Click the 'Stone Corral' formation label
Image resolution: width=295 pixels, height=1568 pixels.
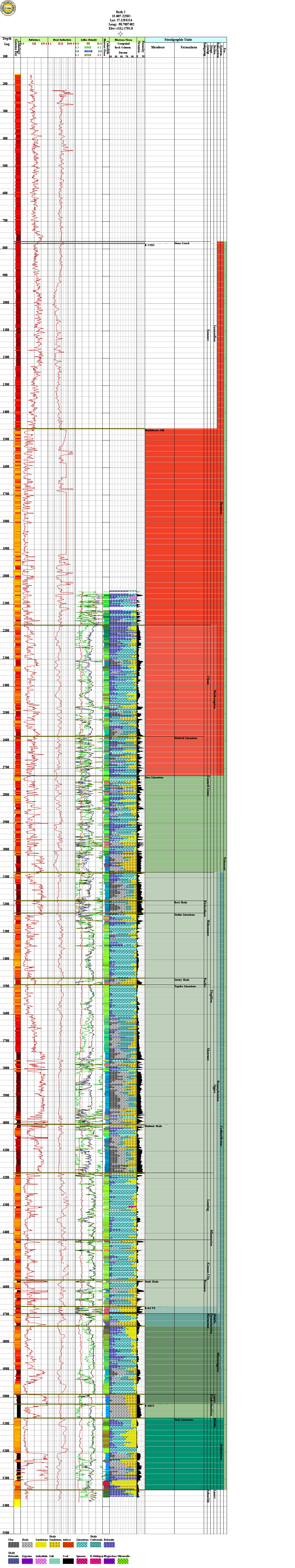[182, 244]
